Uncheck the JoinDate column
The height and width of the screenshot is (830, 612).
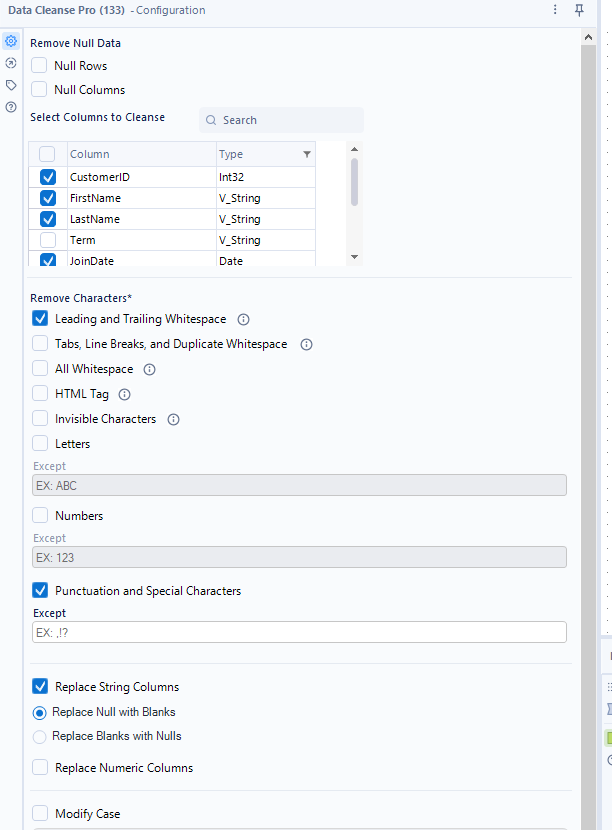[48, 260]
